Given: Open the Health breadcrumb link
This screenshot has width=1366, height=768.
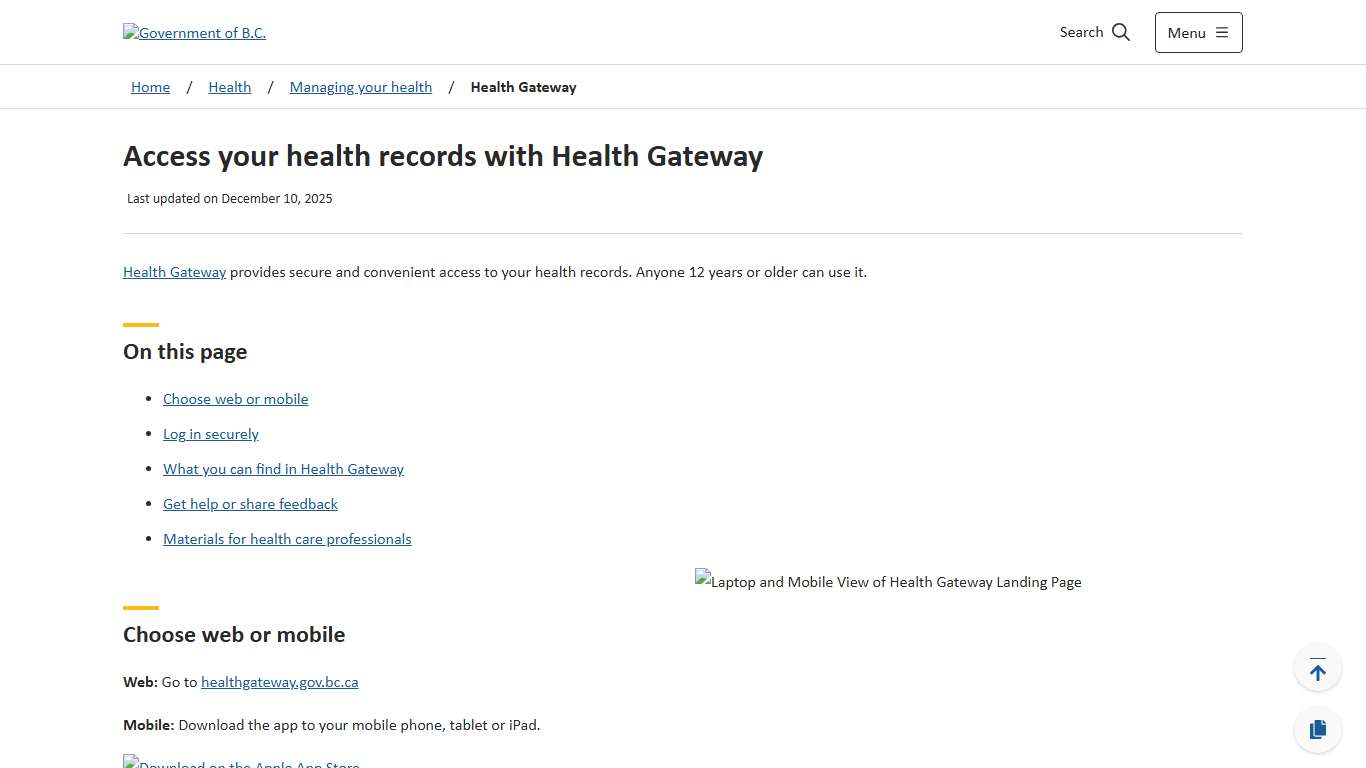Looking at the screenshot, I should (x=229, y=87).
